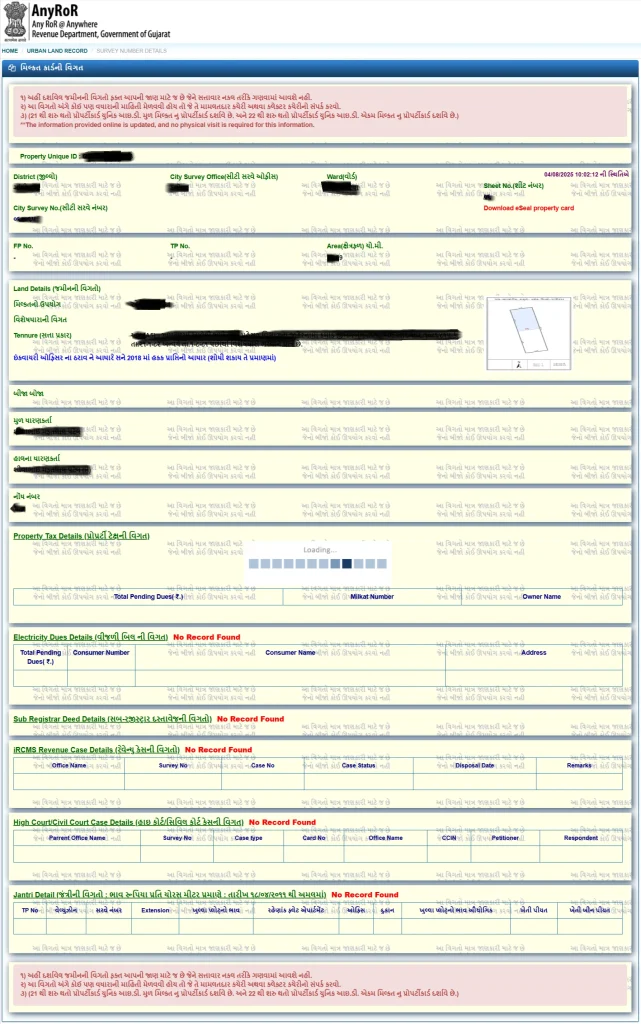Open the Sub Registrar Deed Details heading
This screenshot has width=641, height=1024.
112,718
